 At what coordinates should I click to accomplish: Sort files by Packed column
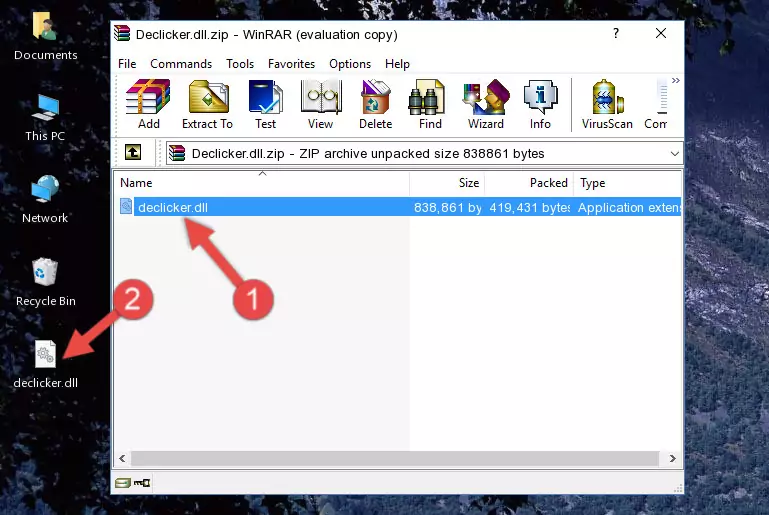529,183
